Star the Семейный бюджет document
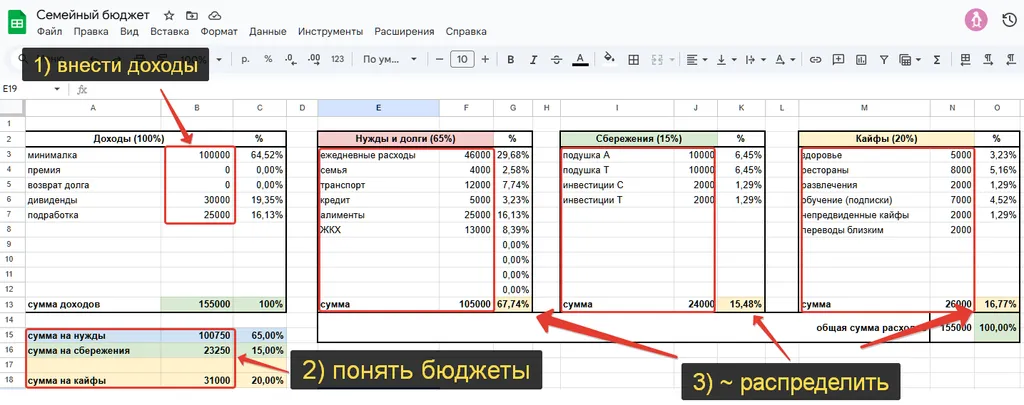1024x405 pixels. (x=169, y=16)
